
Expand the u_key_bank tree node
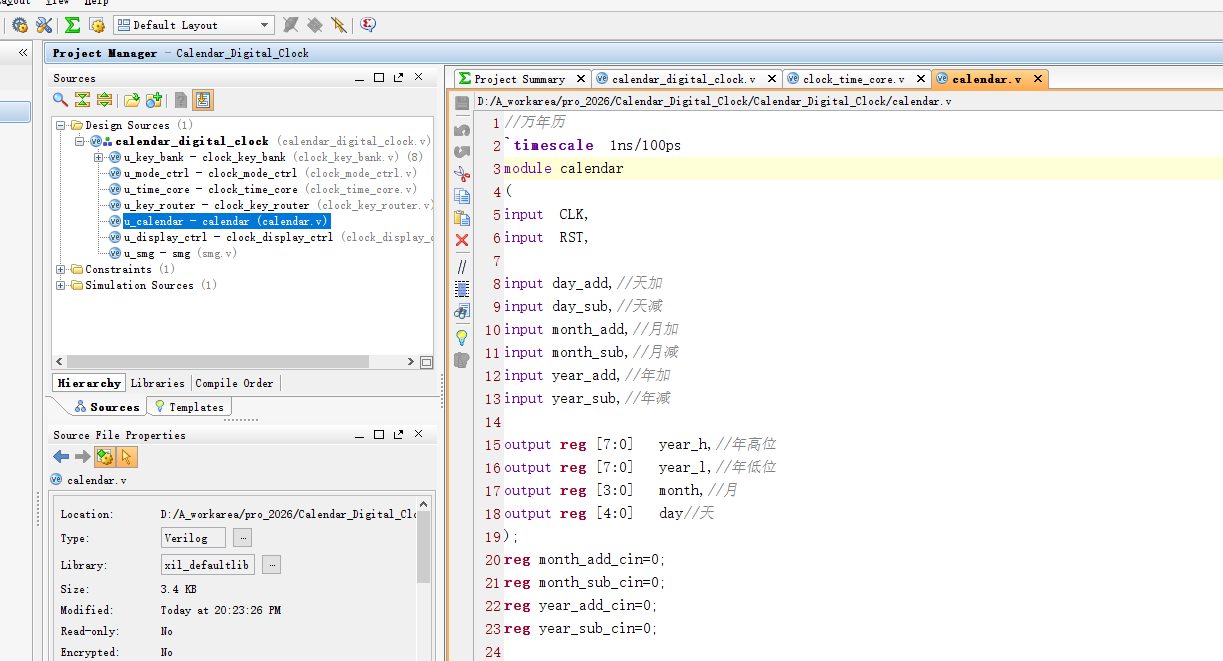pos(98,157)
